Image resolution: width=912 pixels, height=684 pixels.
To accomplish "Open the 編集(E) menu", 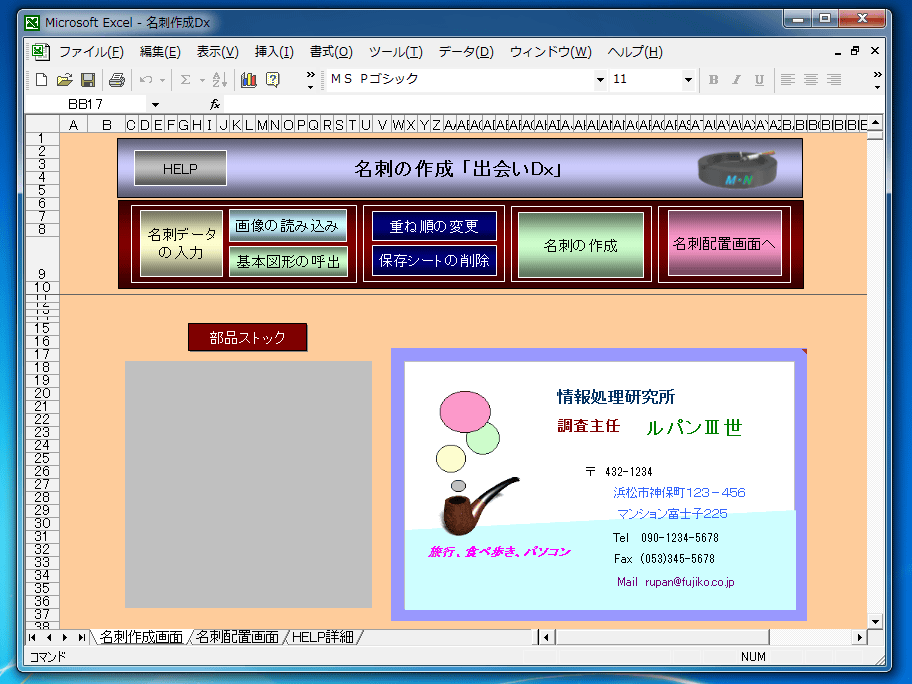I will click(160, 52).
